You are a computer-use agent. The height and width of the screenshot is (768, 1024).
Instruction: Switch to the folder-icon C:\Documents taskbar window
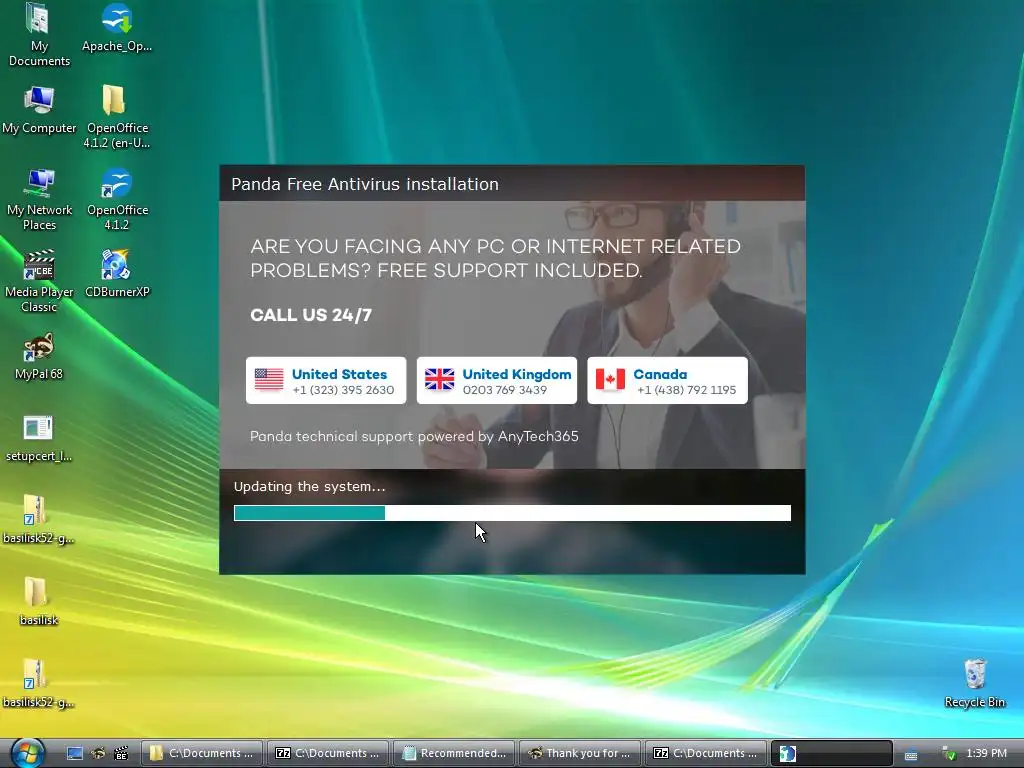pos(202,753)
